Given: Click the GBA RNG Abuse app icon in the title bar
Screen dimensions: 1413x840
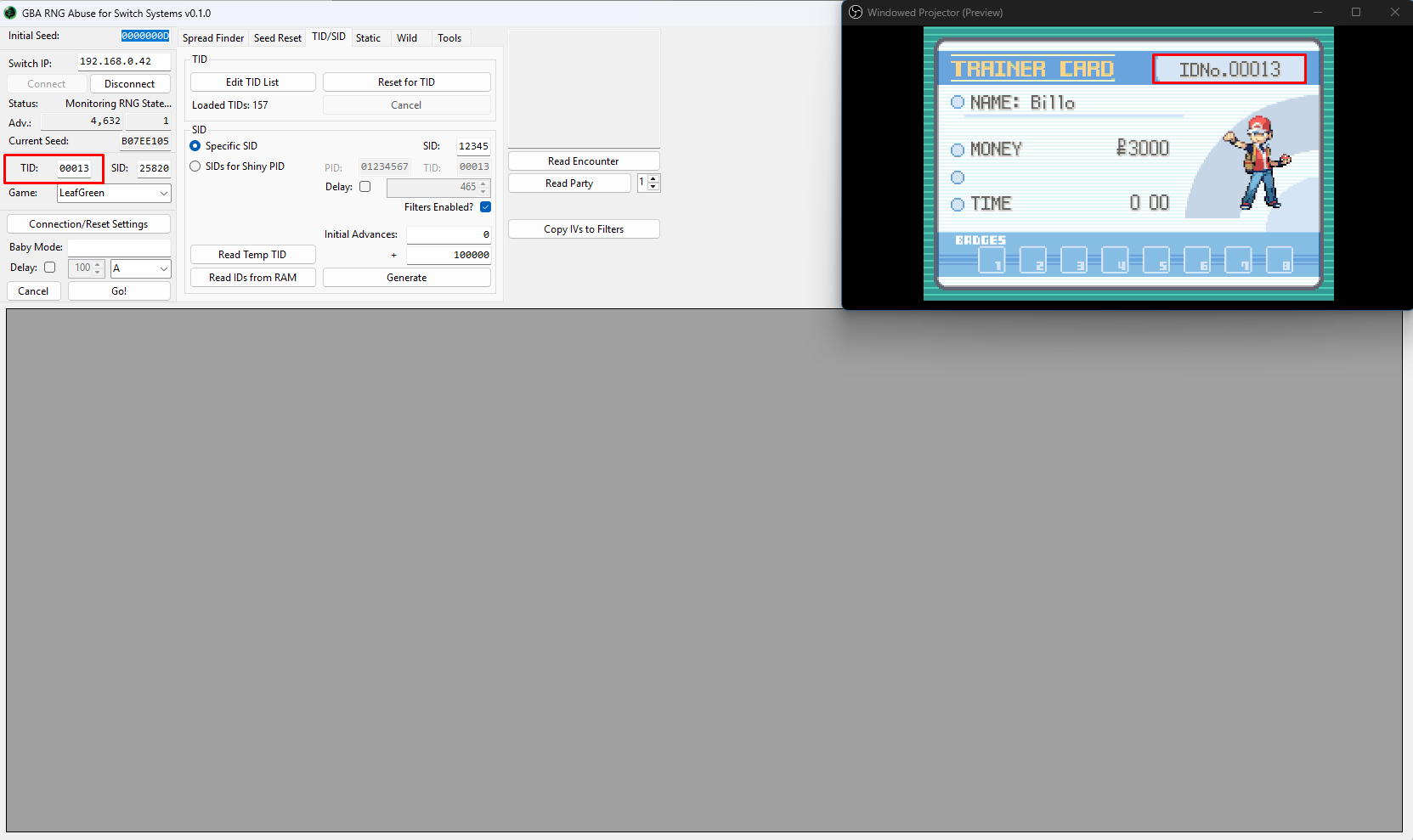Looking at the screenshot, I should [x=10, y=13].
